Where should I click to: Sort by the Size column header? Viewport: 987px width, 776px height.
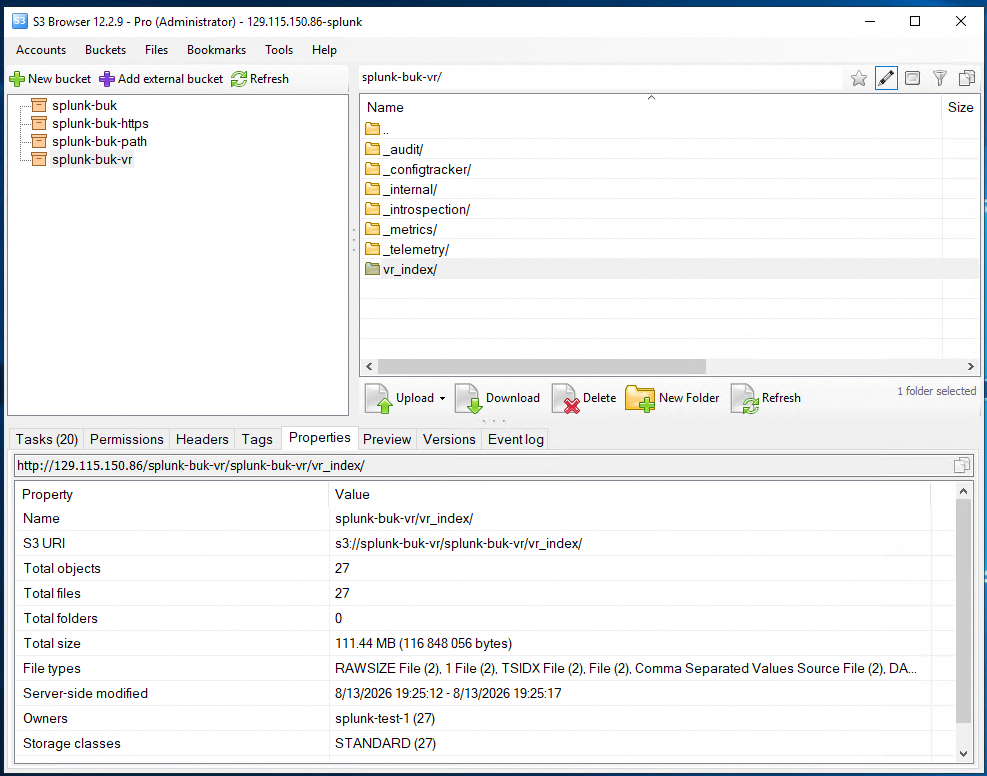960,107
